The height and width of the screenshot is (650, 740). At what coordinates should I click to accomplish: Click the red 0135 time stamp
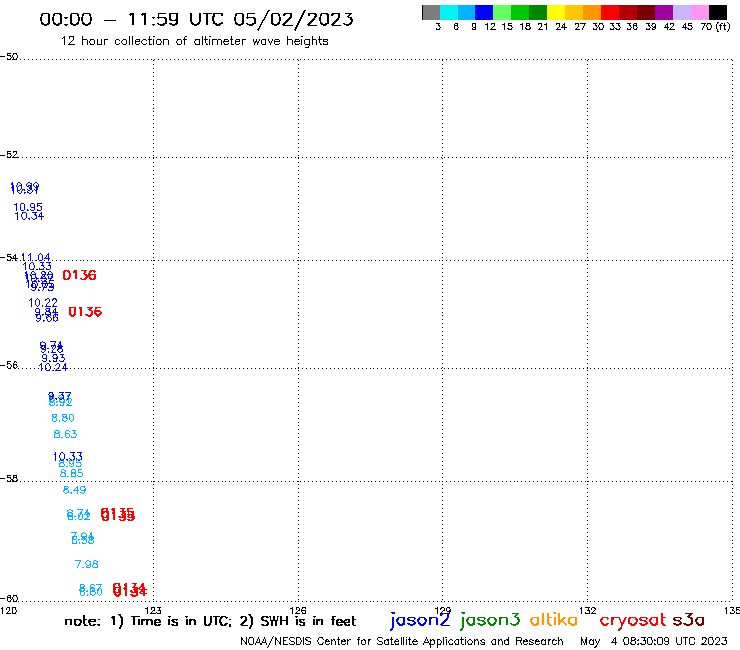pyautogui.click(x=118, y=515)
